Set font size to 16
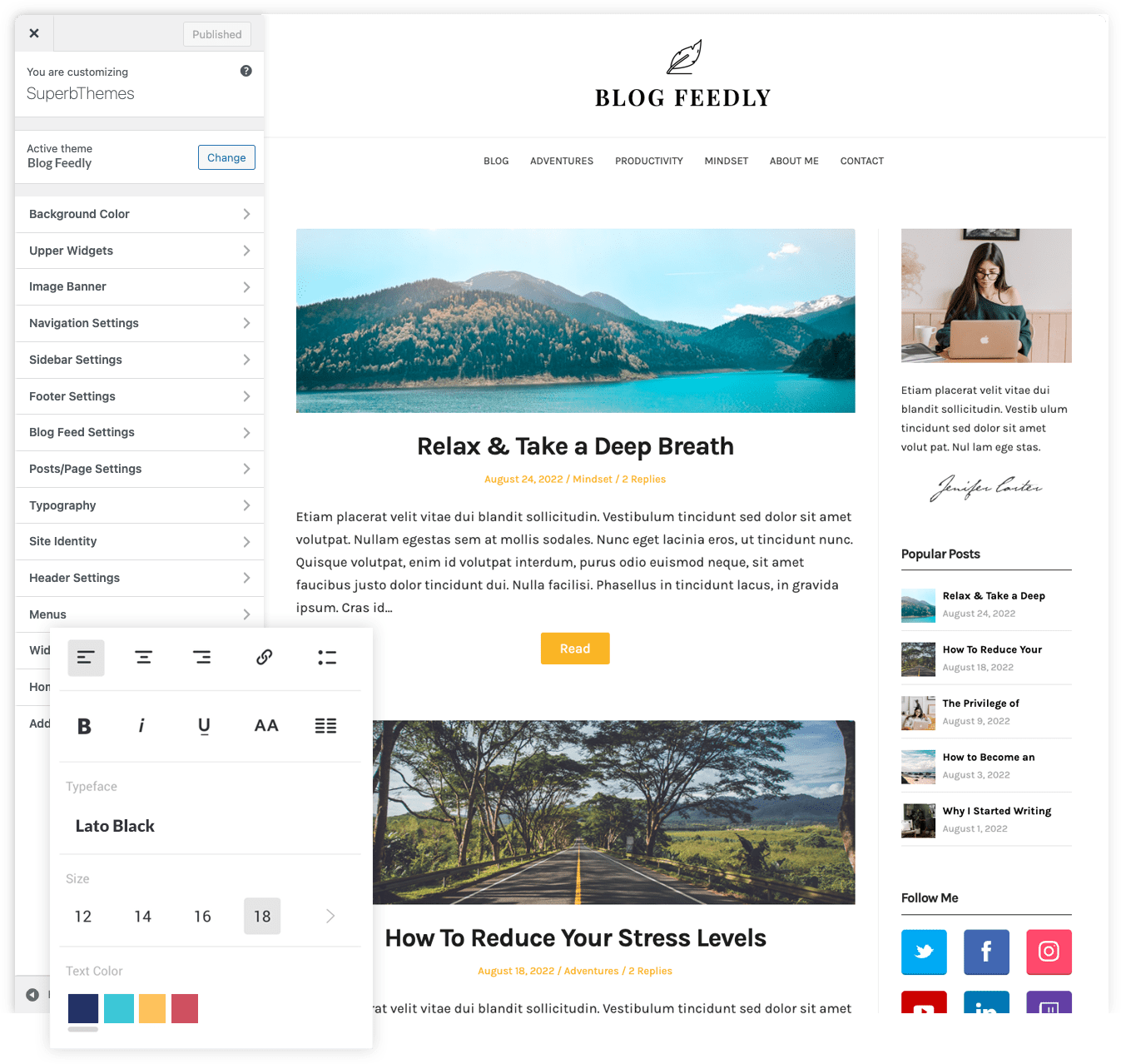The height and width of the screenshot is (1064, 1121). [203, 916]
